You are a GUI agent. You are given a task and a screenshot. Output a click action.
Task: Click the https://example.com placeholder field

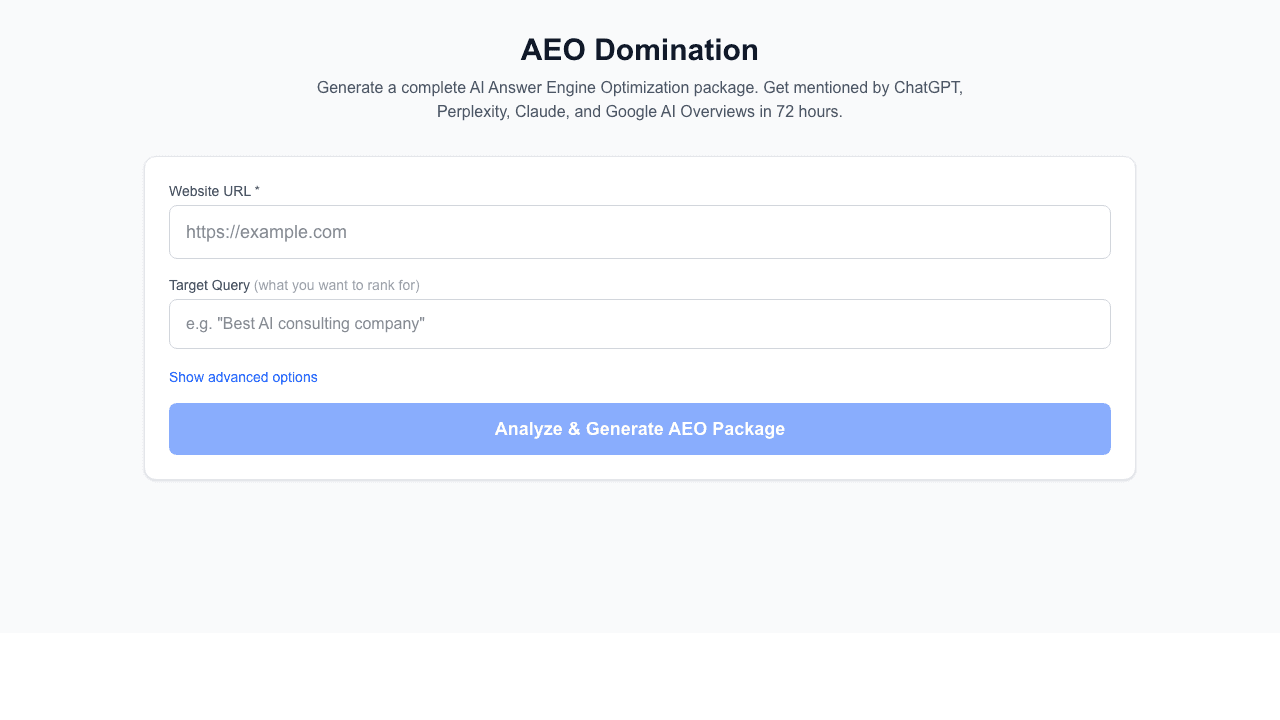pos(639,231)
